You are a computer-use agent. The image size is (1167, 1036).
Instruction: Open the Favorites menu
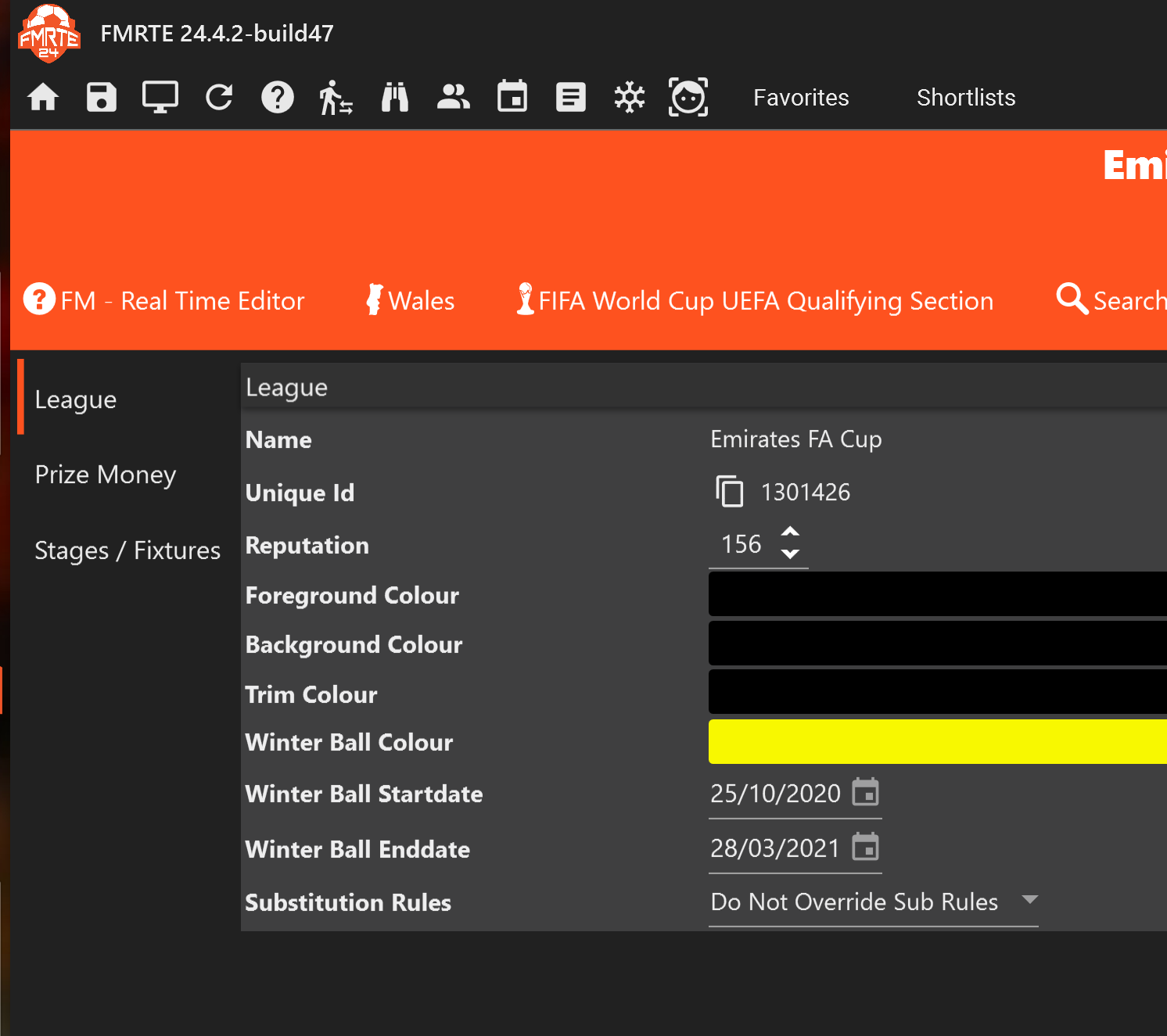(x=801, y=98)
